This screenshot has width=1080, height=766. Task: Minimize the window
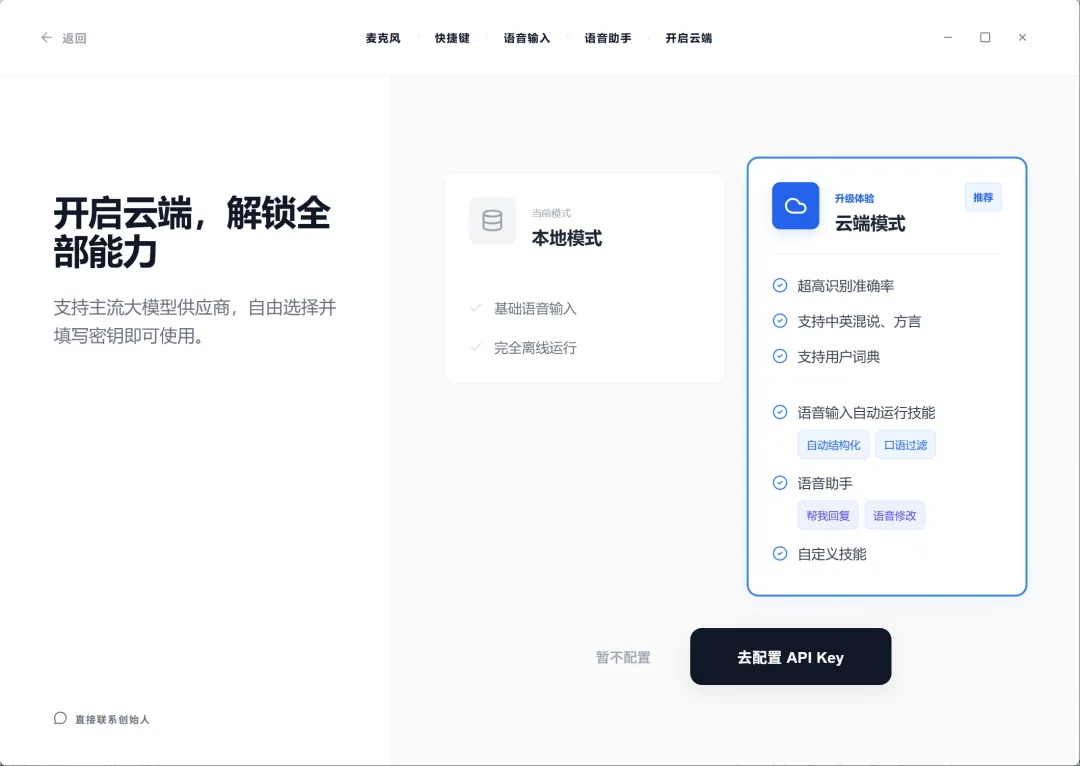[x=948, y=37]
